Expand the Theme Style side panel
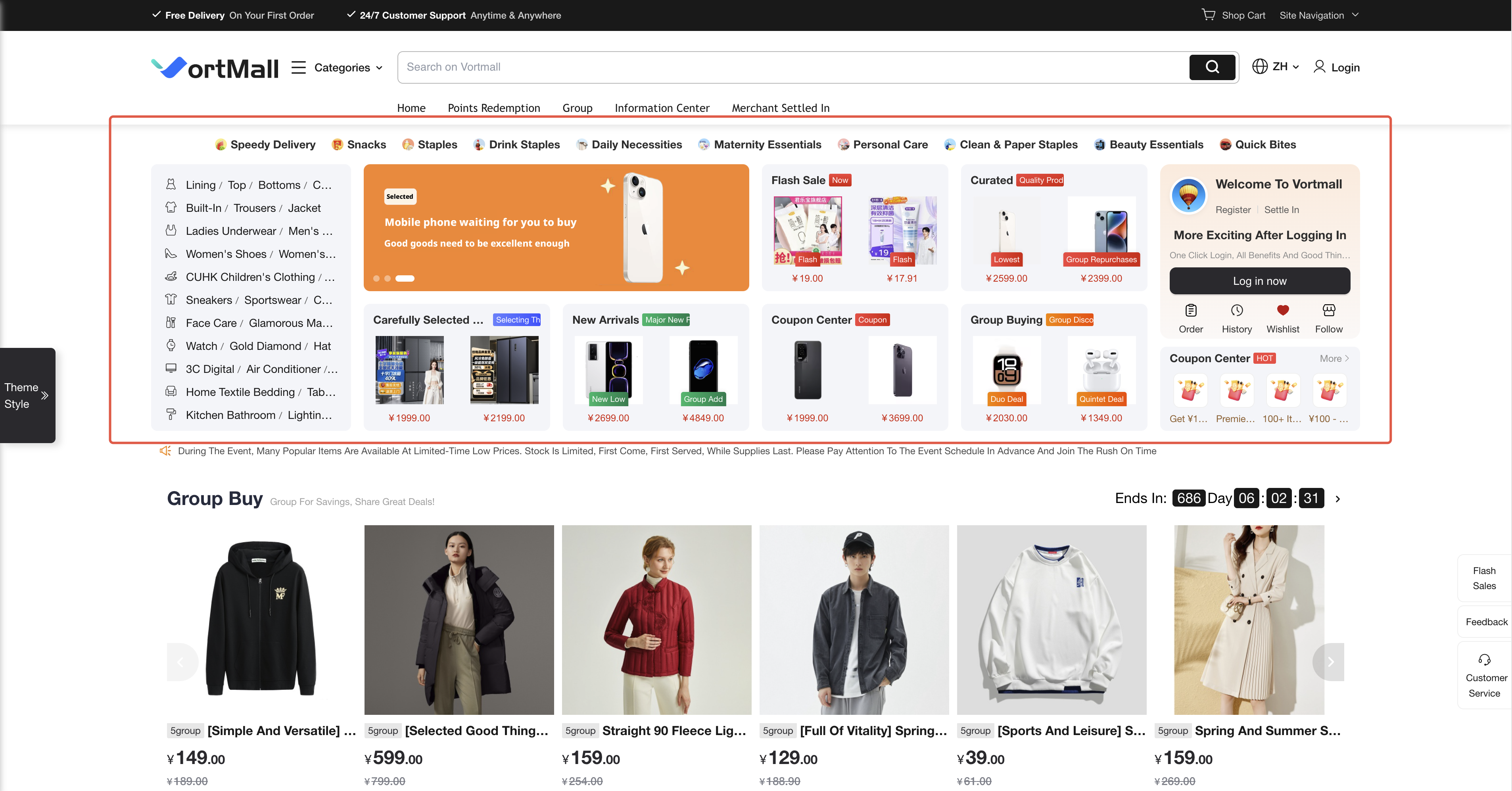 pos(44,395)
